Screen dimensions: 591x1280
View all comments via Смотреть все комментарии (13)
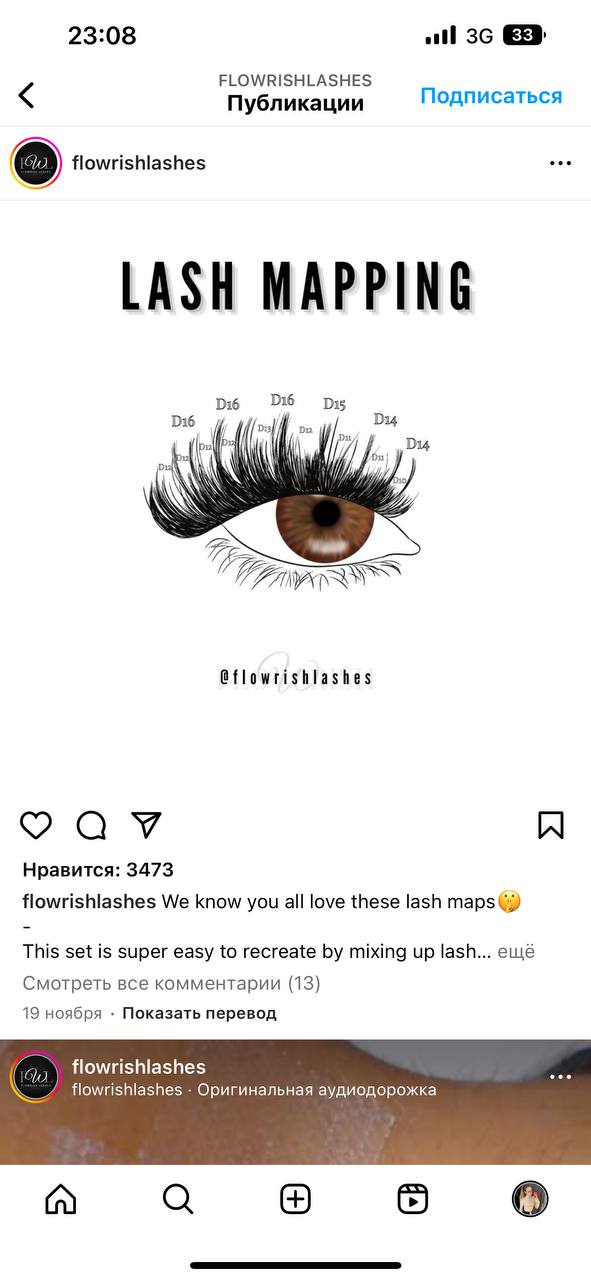171,983
